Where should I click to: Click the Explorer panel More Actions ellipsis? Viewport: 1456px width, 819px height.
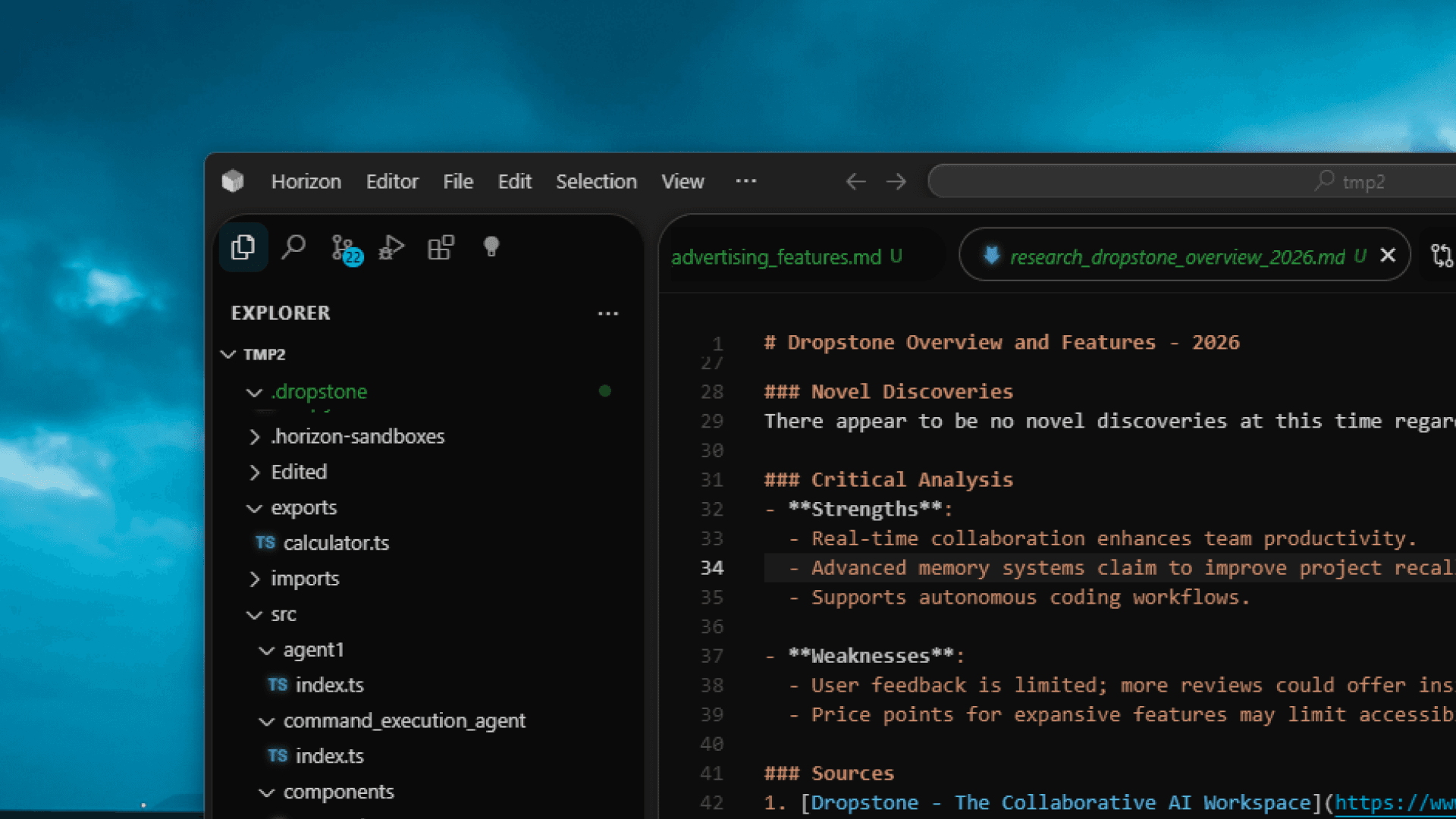coord(608,313)
